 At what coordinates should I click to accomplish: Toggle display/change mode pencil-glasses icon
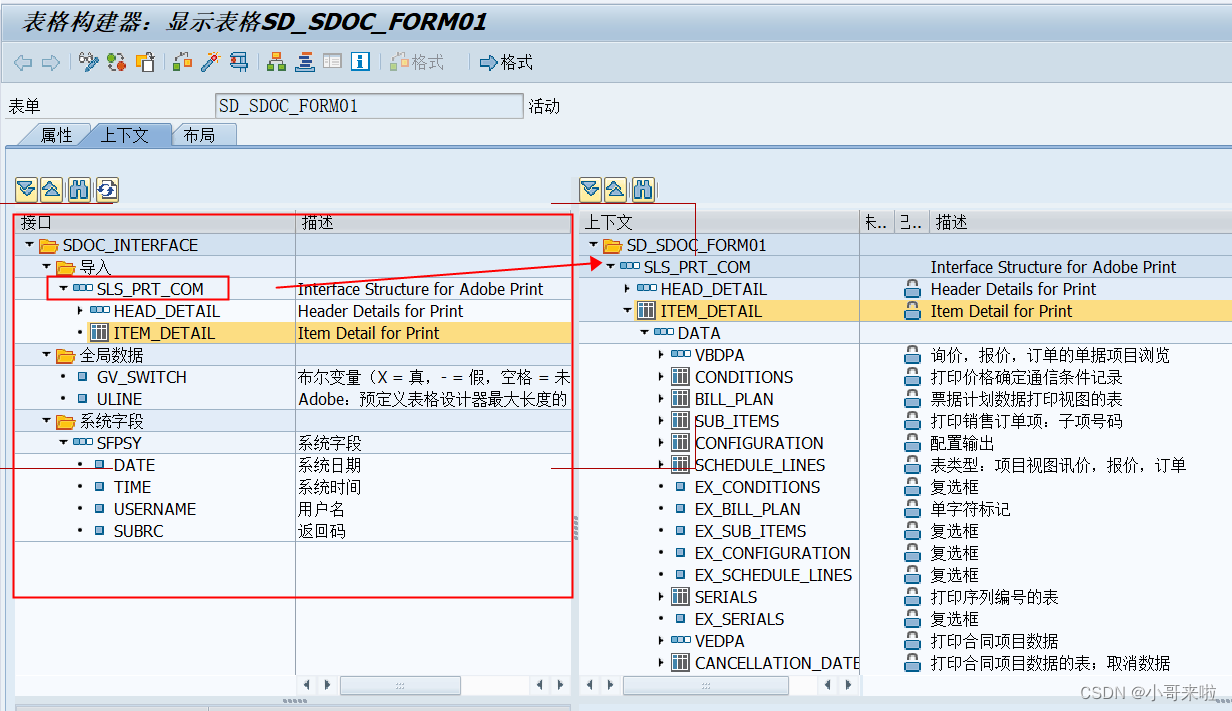pyautogui.click(x=89, y=62)
